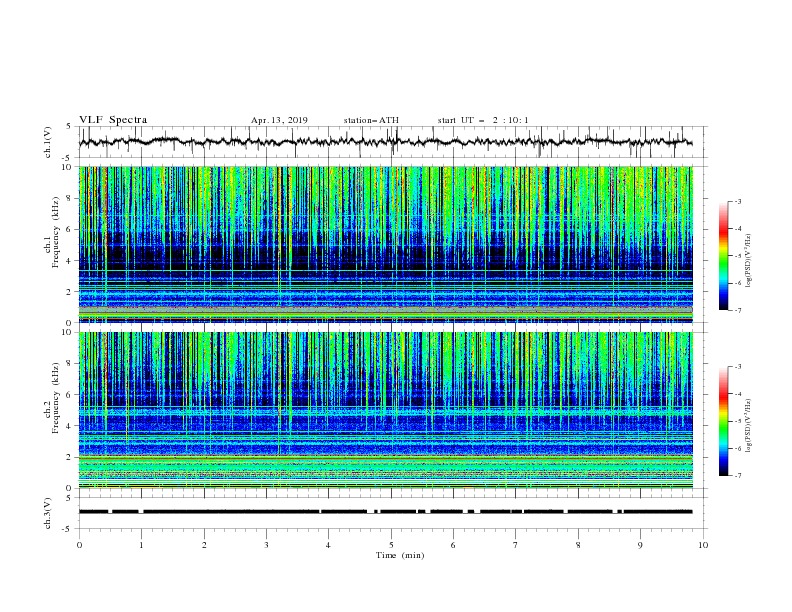The image size is (792, 612).
Task: Click the ch.2 colorbar 'log(PSD)(V²/Hz)' label
Action: [x=749, y=425]
